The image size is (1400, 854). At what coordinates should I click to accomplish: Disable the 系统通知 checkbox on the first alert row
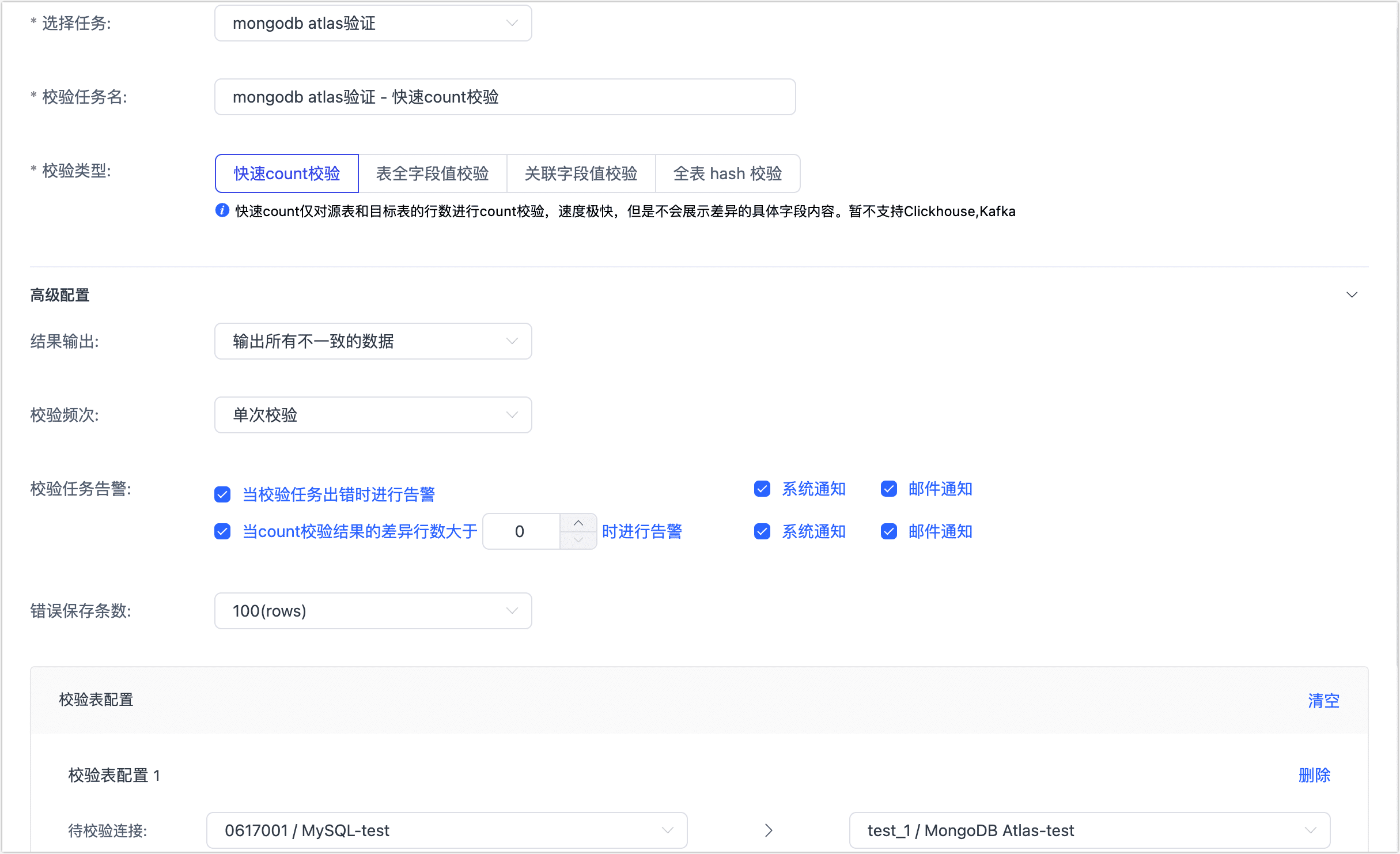point(762,489)
